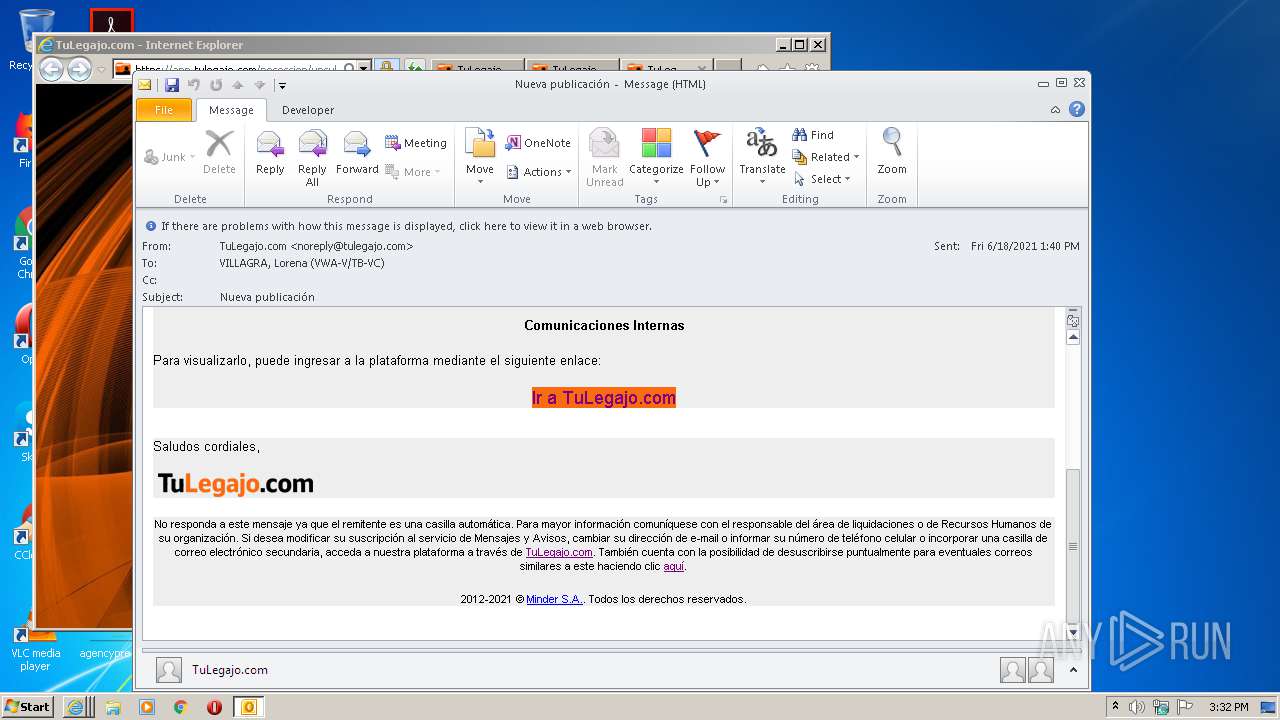Click the message body scrollbar thumb
The width and height of the screenshot is (1280, 720).
pyautogui.click(x=1073, y=545)
